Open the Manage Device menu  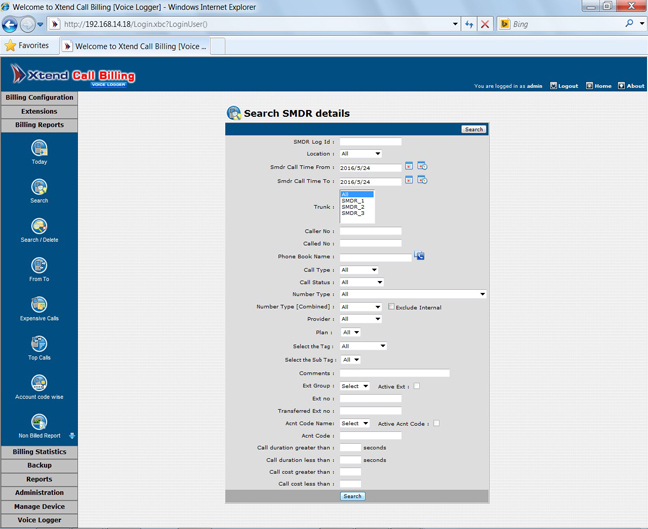coord(39,506)
